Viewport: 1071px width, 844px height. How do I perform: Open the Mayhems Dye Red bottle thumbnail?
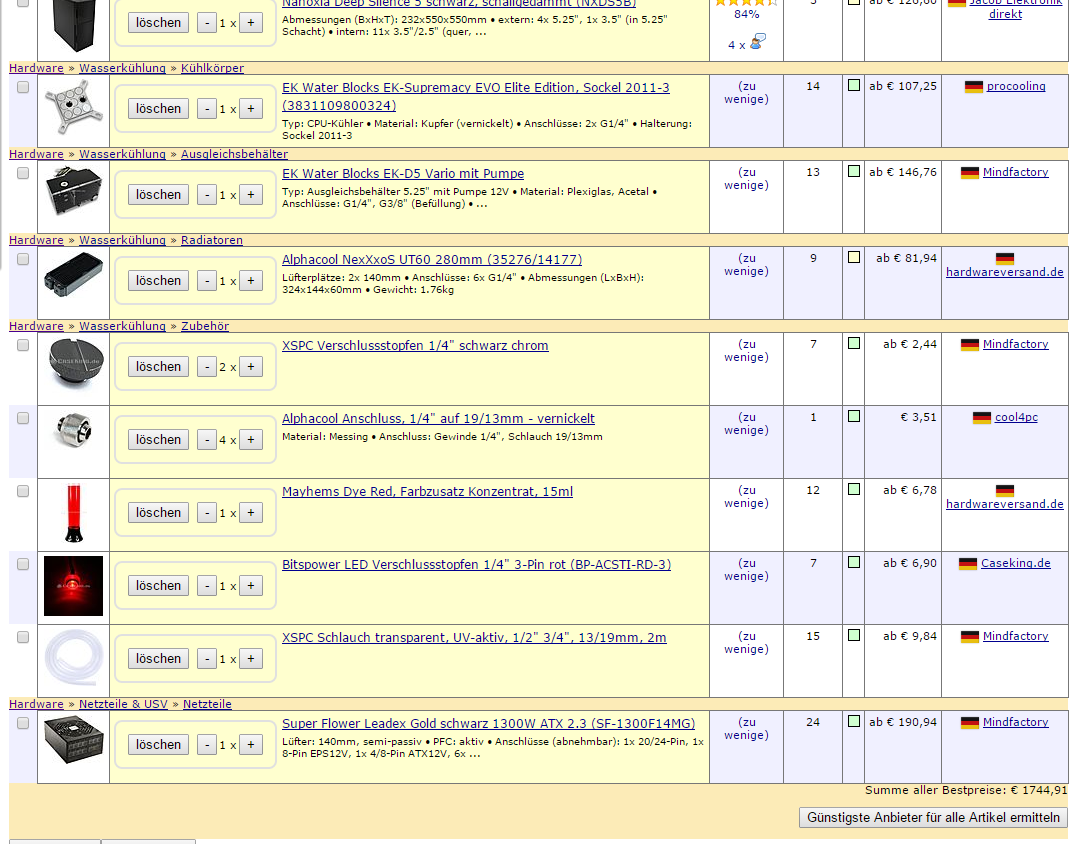coord(73,513)
